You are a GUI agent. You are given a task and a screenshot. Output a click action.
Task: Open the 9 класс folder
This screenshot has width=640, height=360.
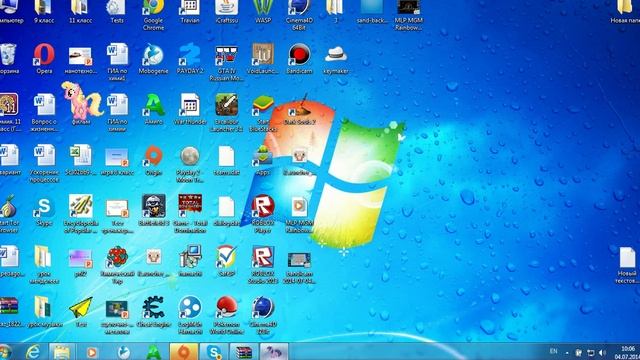(44, 12)
